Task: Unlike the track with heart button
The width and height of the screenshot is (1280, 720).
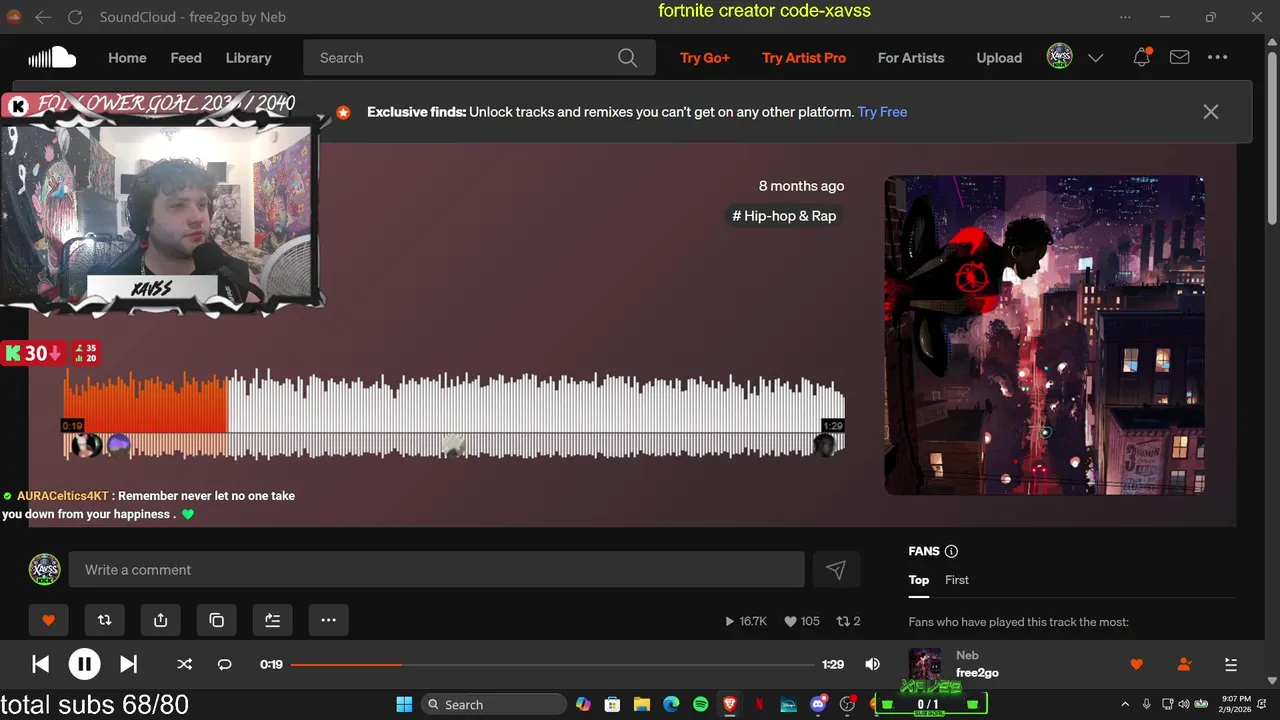Action: pos(48,620)
